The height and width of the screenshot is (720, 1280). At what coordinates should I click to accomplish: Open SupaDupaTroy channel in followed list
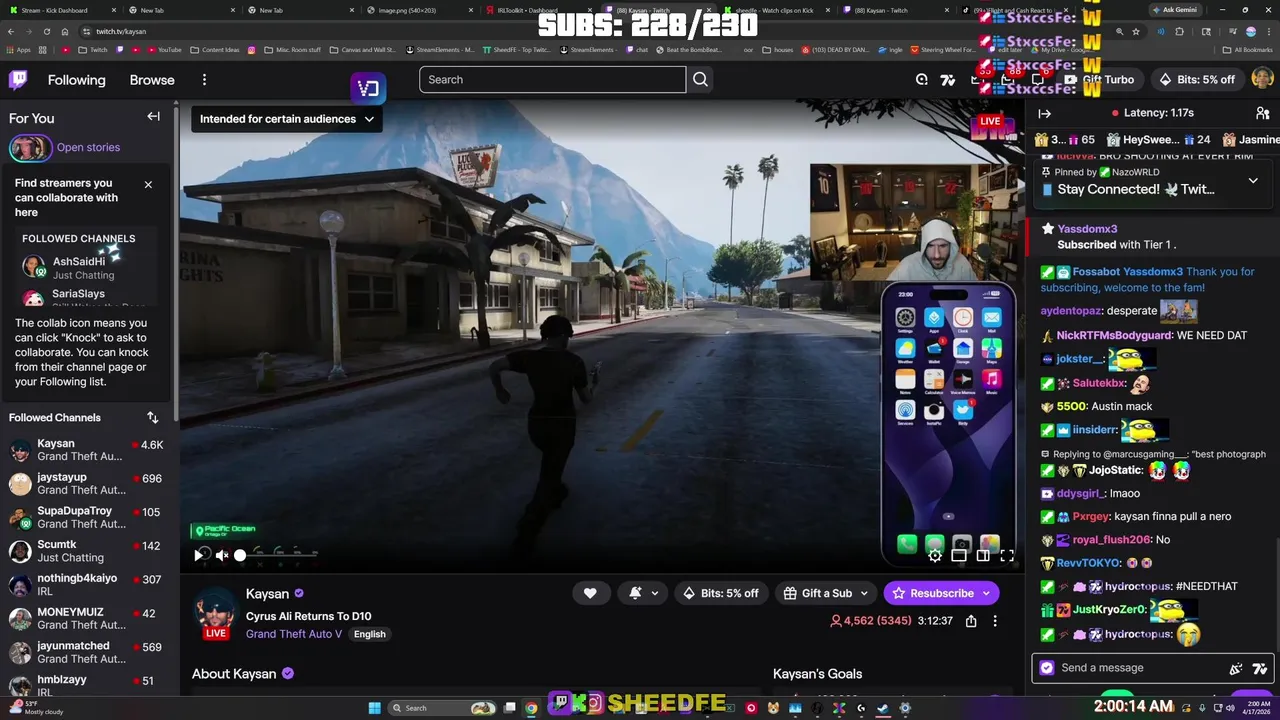click(85, 517)
